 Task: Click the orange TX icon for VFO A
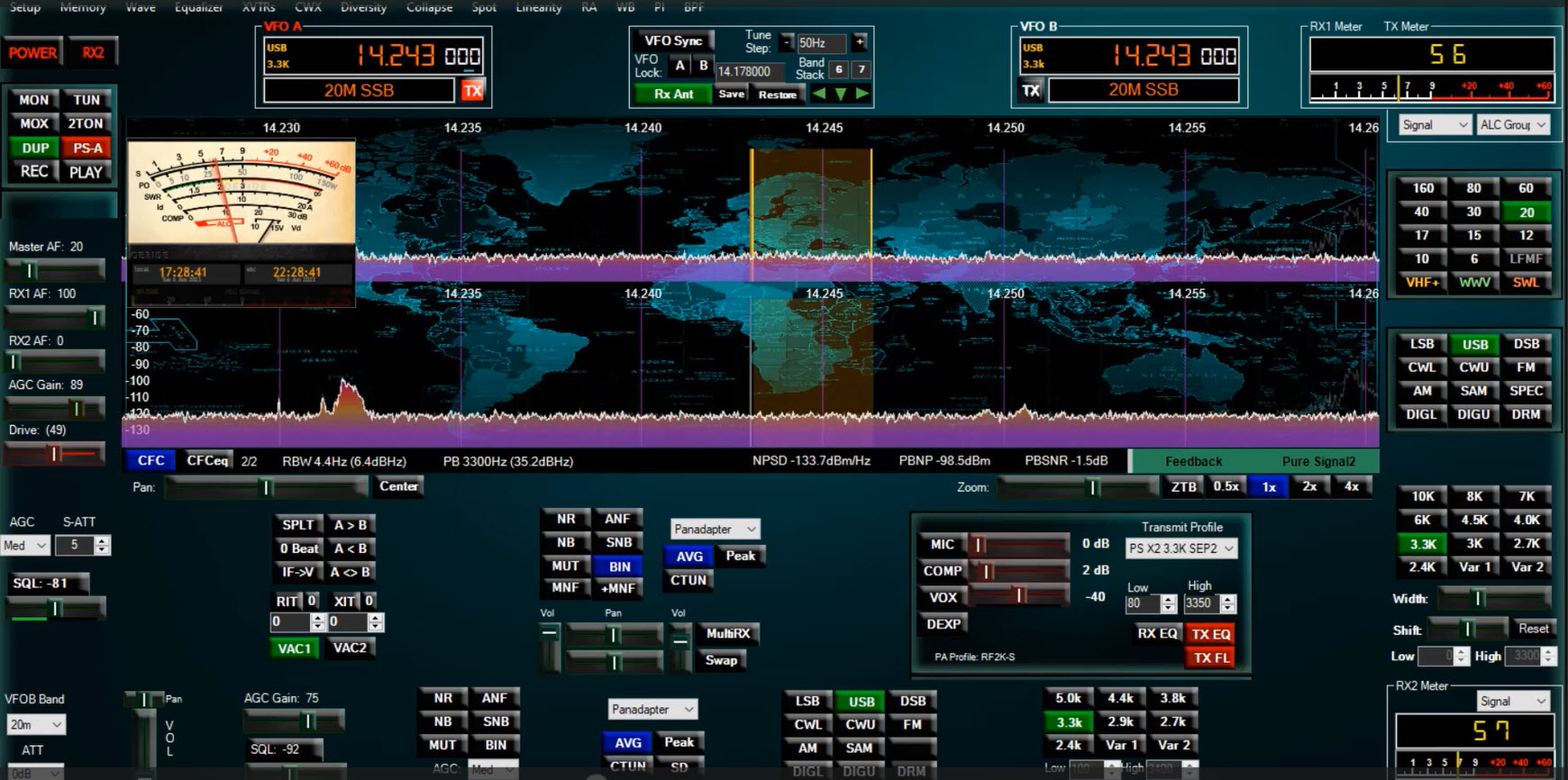tap(472, 90)
